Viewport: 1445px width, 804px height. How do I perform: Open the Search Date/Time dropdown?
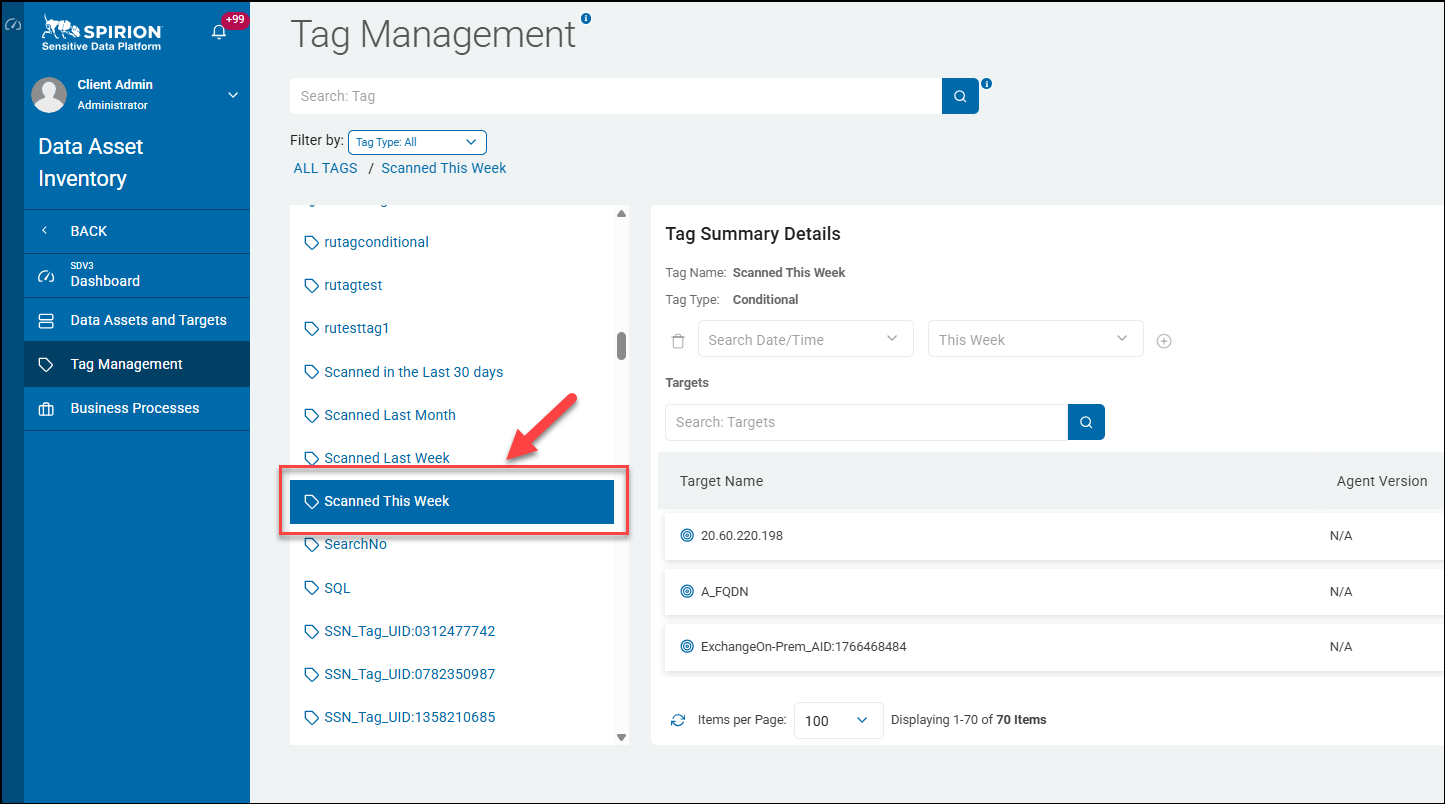[x=806, y=339]
